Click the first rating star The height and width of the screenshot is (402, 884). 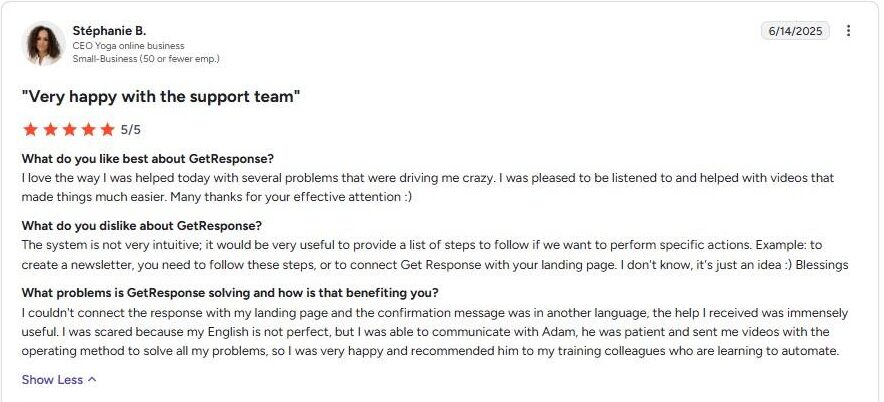30,129
